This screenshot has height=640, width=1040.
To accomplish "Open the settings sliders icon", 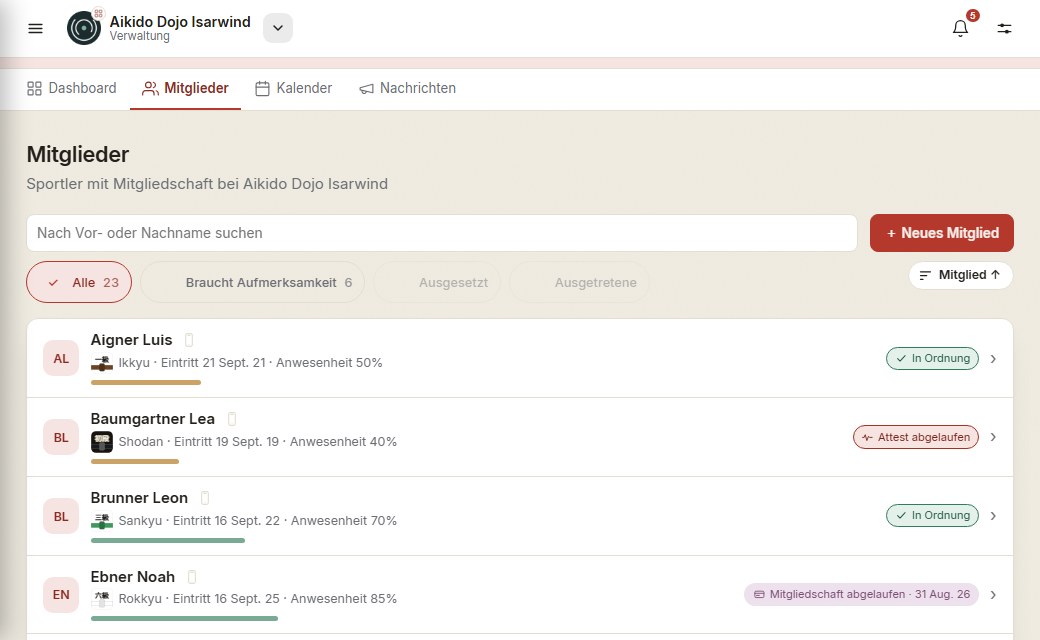I will (x=1004, y=28).
